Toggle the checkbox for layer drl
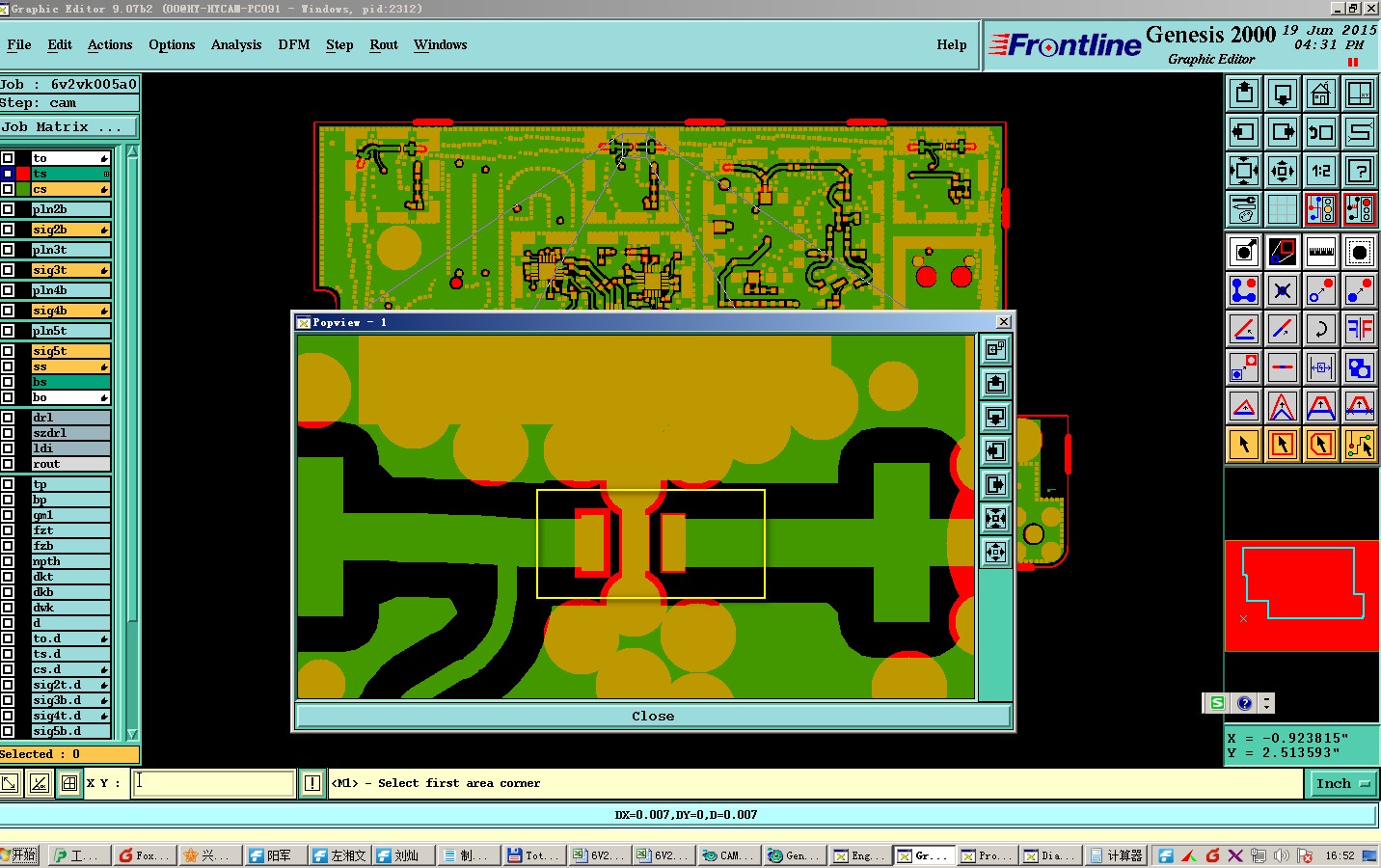 click(x=8, y=418)
